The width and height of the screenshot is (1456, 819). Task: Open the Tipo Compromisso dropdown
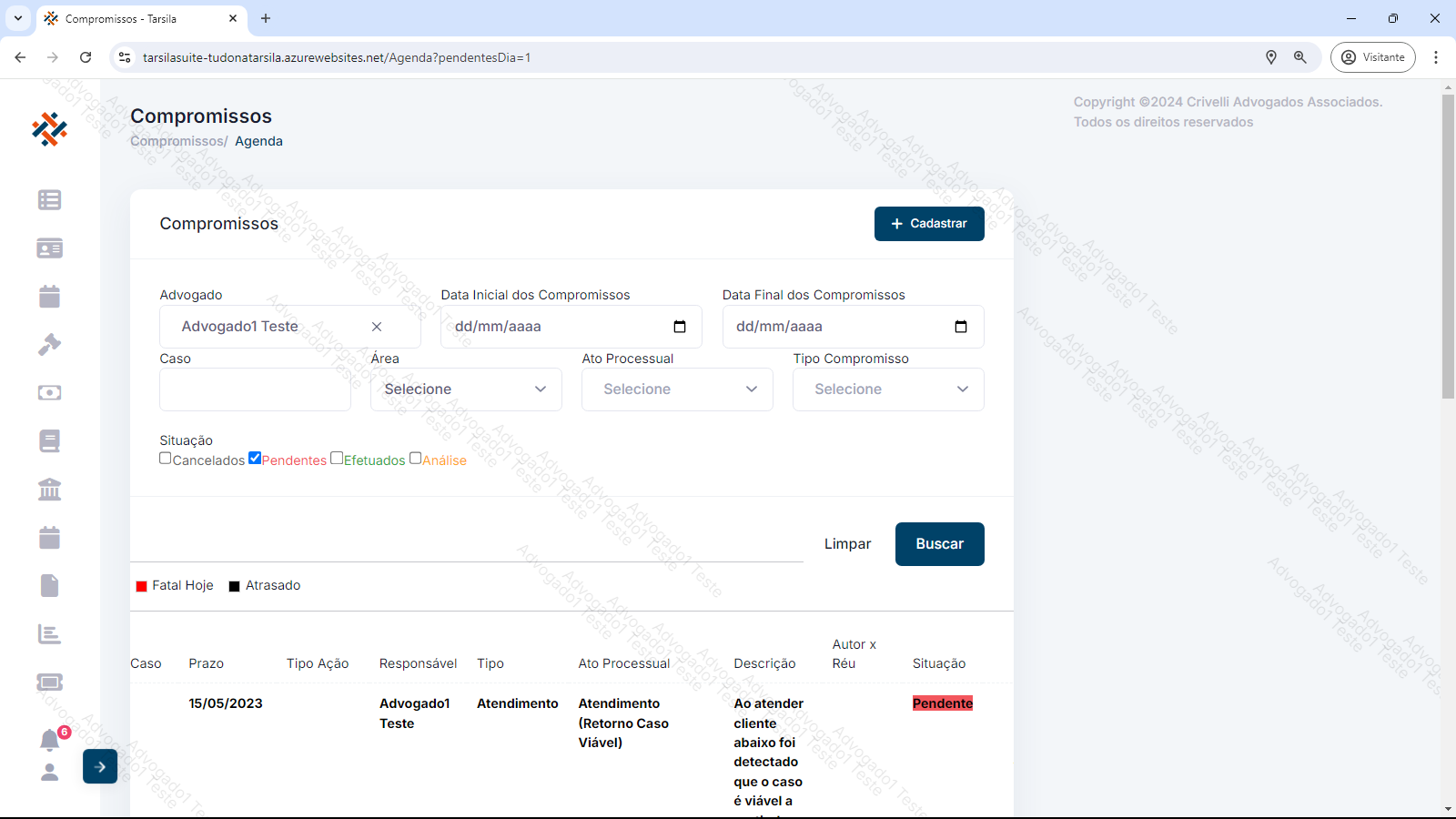click(x=888, y=389)
